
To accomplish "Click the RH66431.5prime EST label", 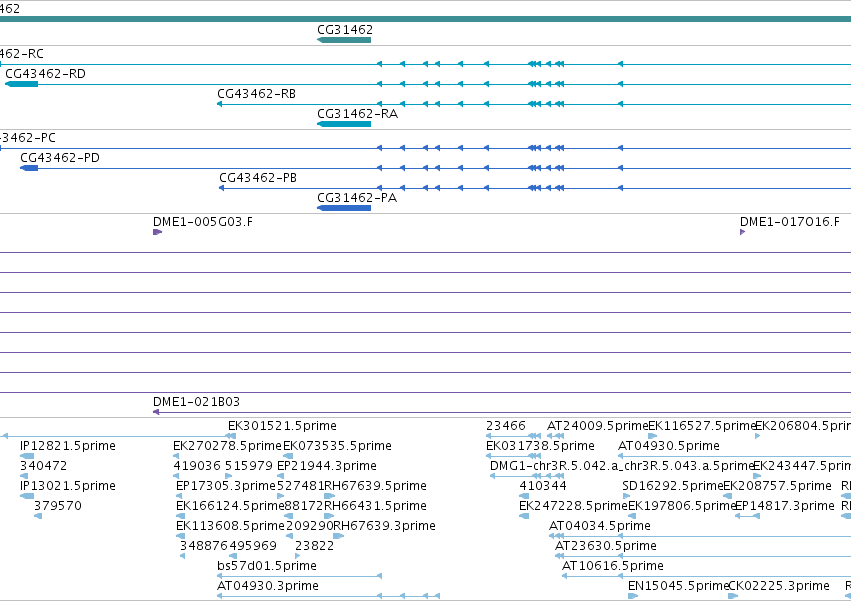I will coord(375,506).
